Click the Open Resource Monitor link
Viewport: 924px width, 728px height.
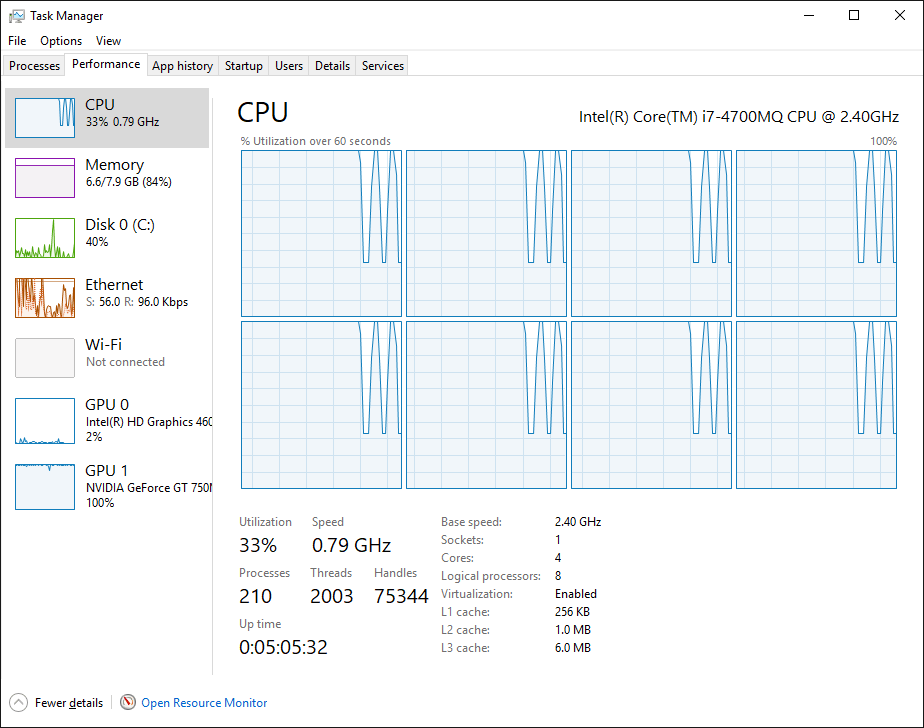point(204,703)
